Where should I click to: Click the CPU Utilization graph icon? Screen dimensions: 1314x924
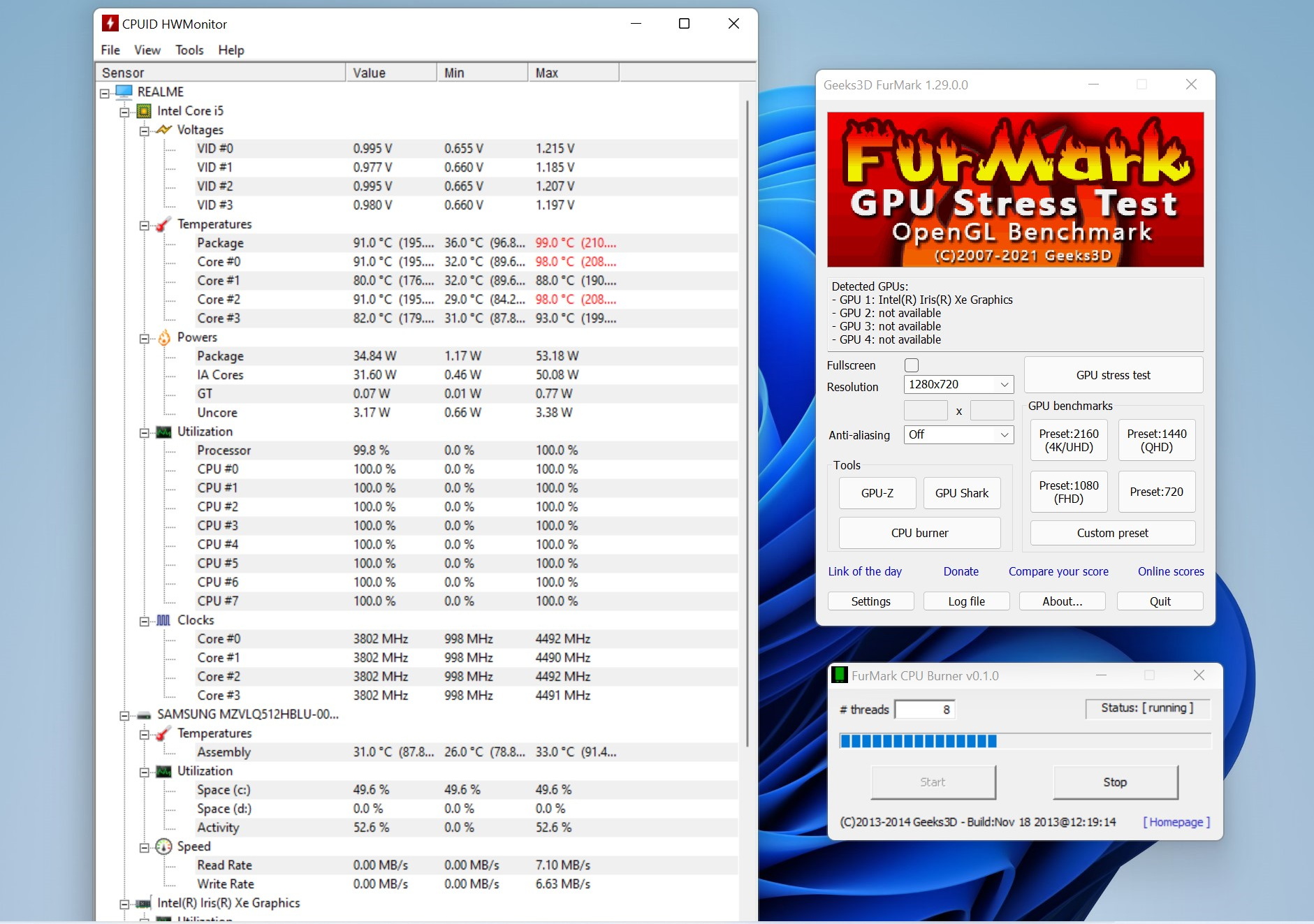coord(163,432)
